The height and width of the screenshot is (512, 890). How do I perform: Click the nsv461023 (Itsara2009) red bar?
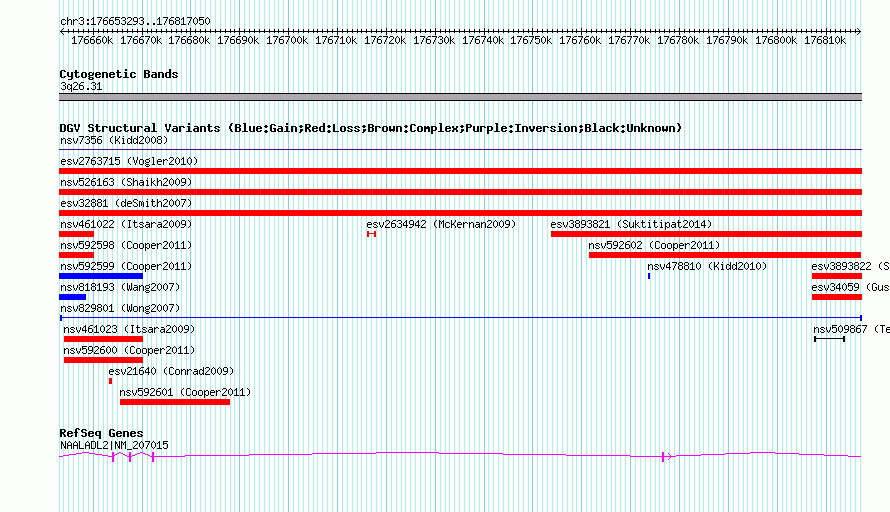point(103,339)
